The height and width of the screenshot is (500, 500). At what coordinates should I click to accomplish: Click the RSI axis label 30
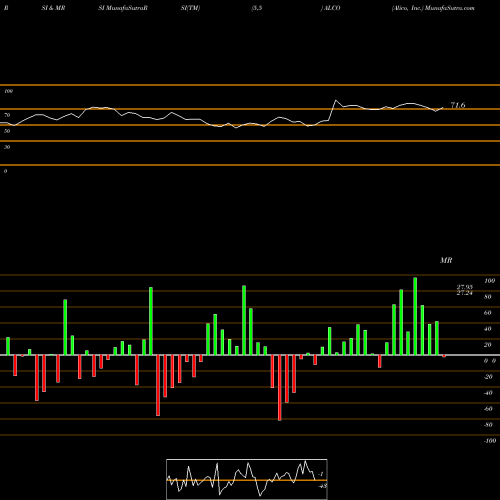7,147
